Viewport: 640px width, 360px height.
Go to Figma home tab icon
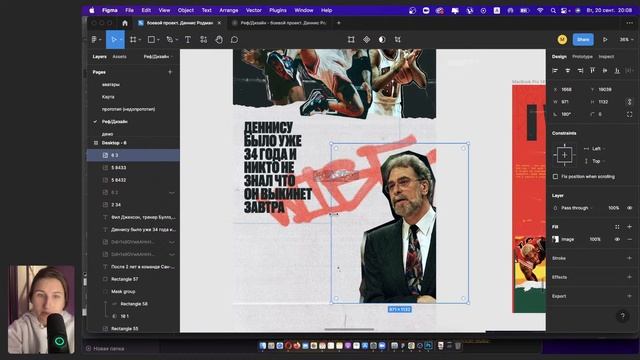tap(125, 23)
